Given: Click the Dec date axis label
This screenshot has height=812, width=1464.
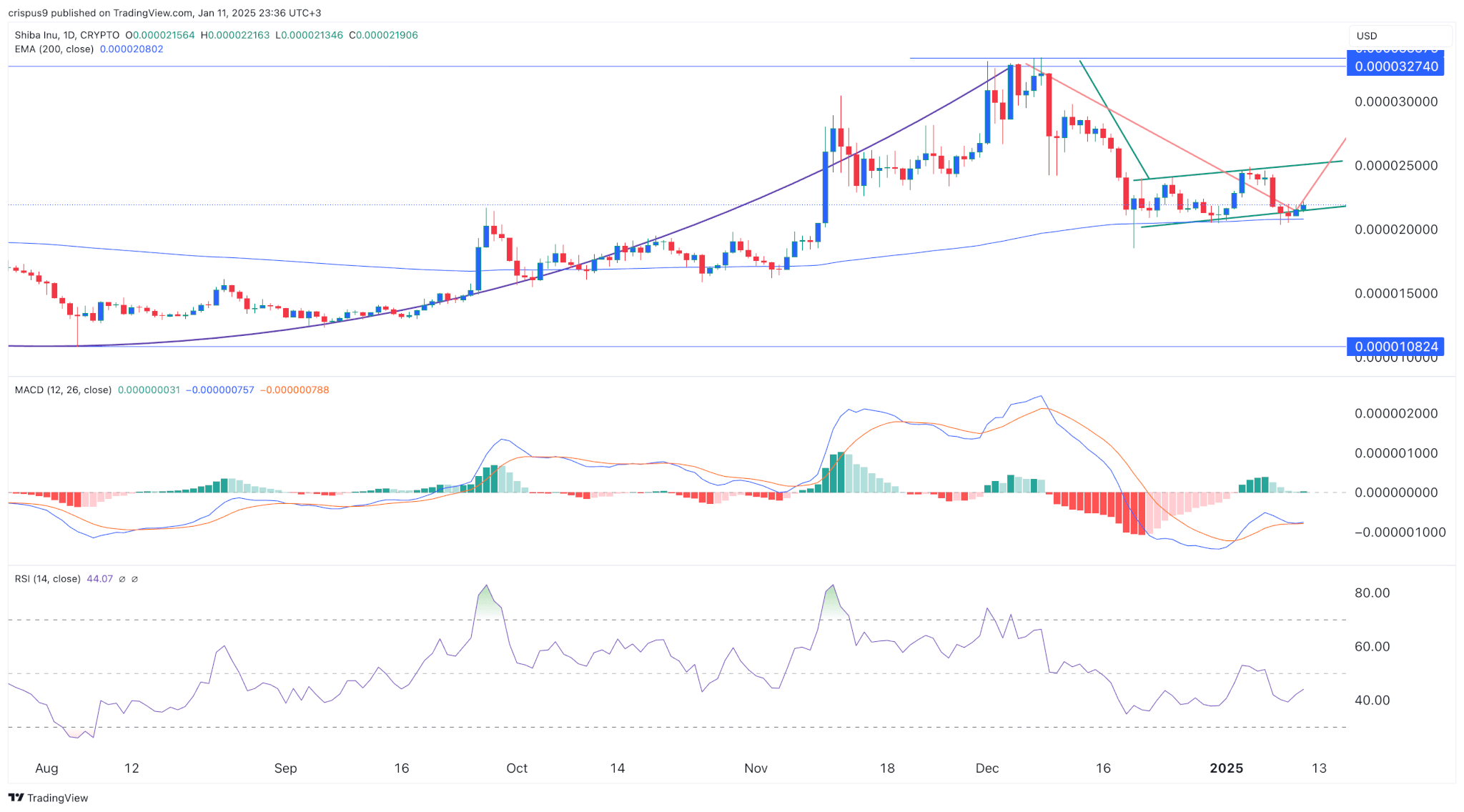Looking at the screenshot, I should 987,768.
